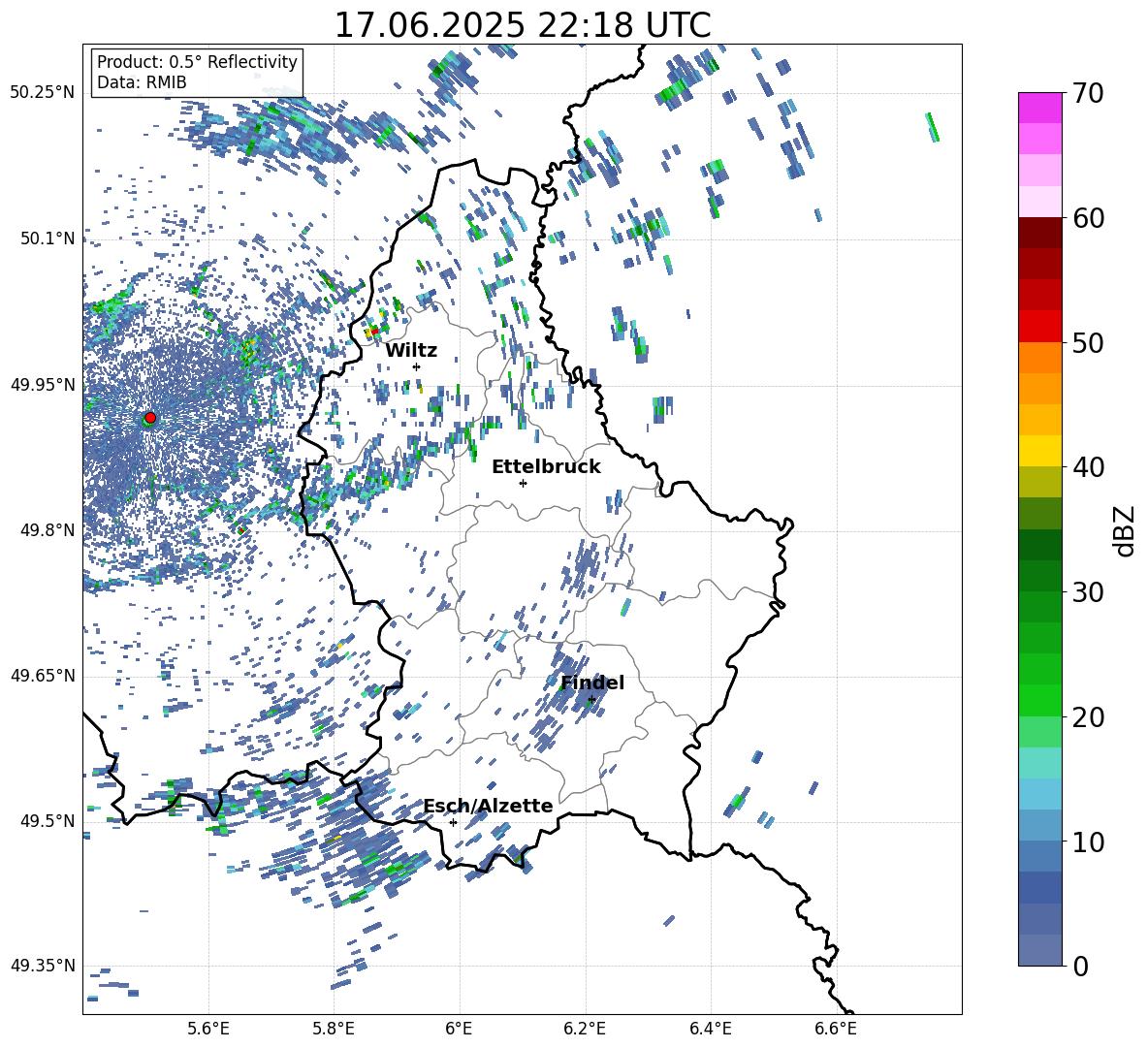Screen dimensions: 1148x1048
Task: Click the turquoise colorbar segment below 20
Action: 1039,763
